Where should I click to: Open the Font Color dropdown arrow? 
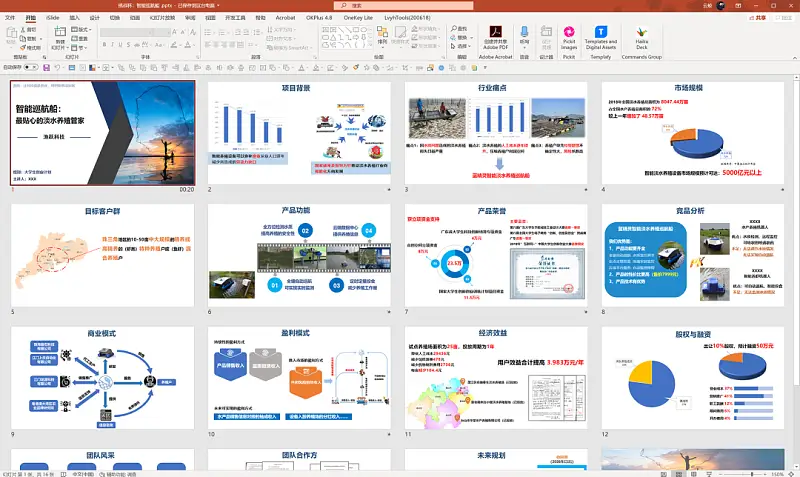[194, 45]
